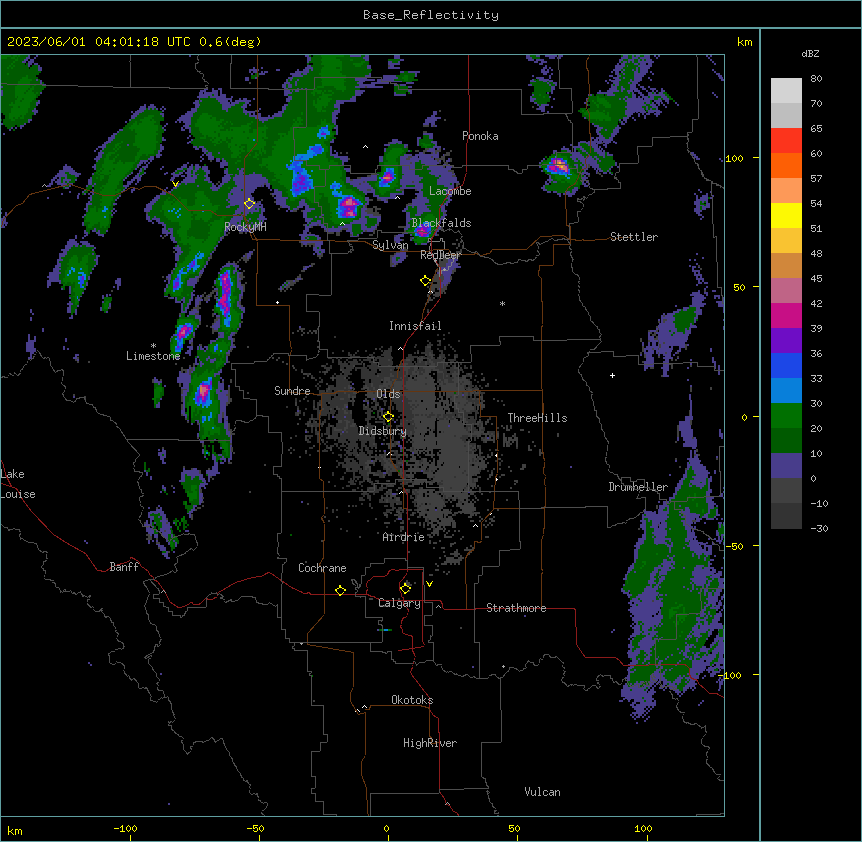The width and height of the screenshot is (862, 842).
Task: Click the Strathmore city label
Action: pyautogui.click(x=516, y=608)
